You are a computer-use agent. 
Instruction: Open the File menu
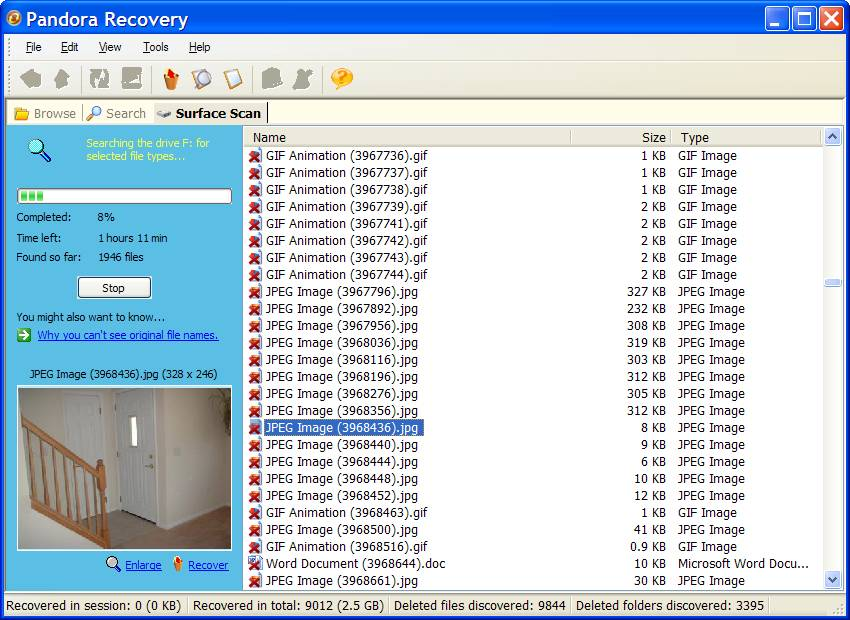pos(34,47)
